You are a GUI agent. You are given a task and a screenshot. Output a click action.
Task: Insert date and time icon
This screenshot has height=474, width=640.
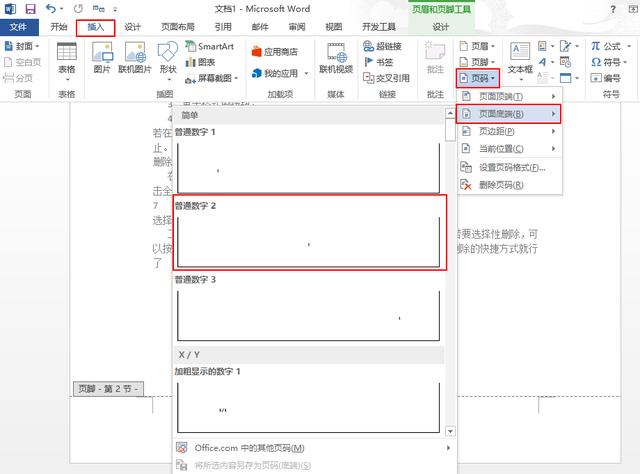tap(565, 62)
